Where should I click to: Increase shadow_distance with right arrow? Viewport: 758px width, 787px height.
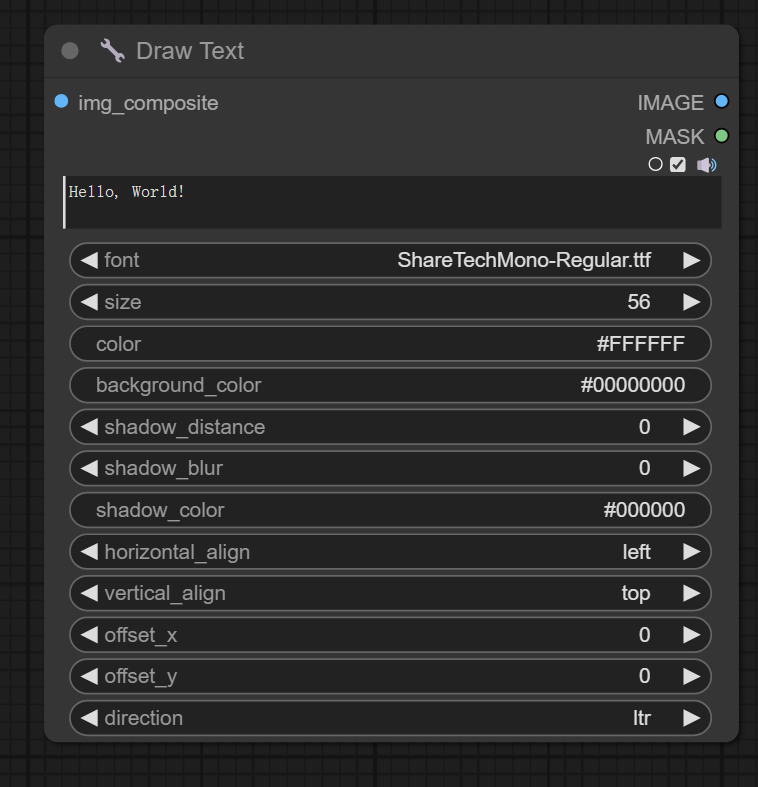pos(691,427)
